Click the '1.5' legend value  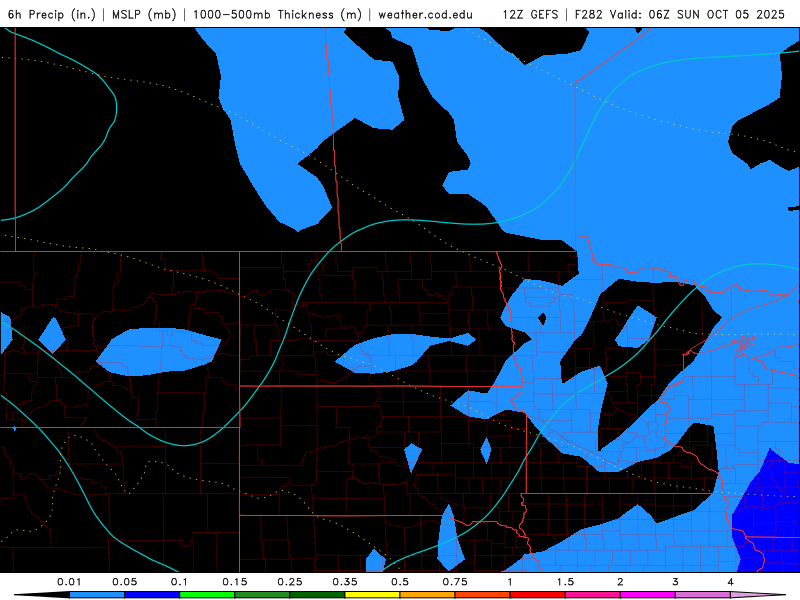click(565, 582)
